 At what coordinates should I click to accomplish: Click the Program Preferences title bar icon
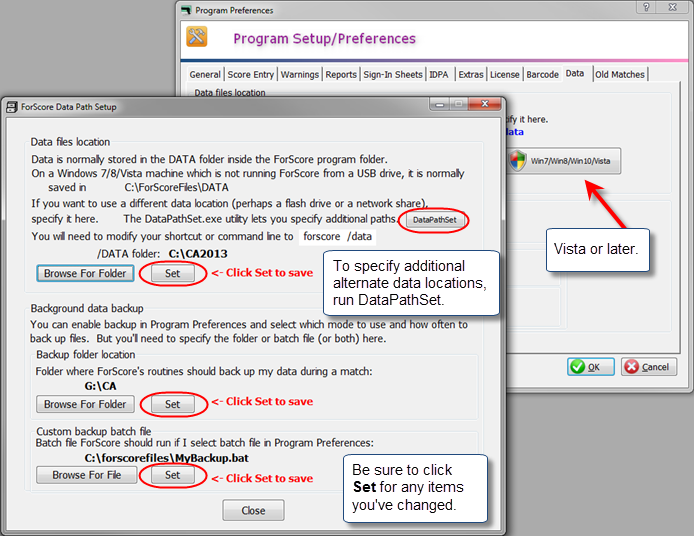(x=186, y=10)
